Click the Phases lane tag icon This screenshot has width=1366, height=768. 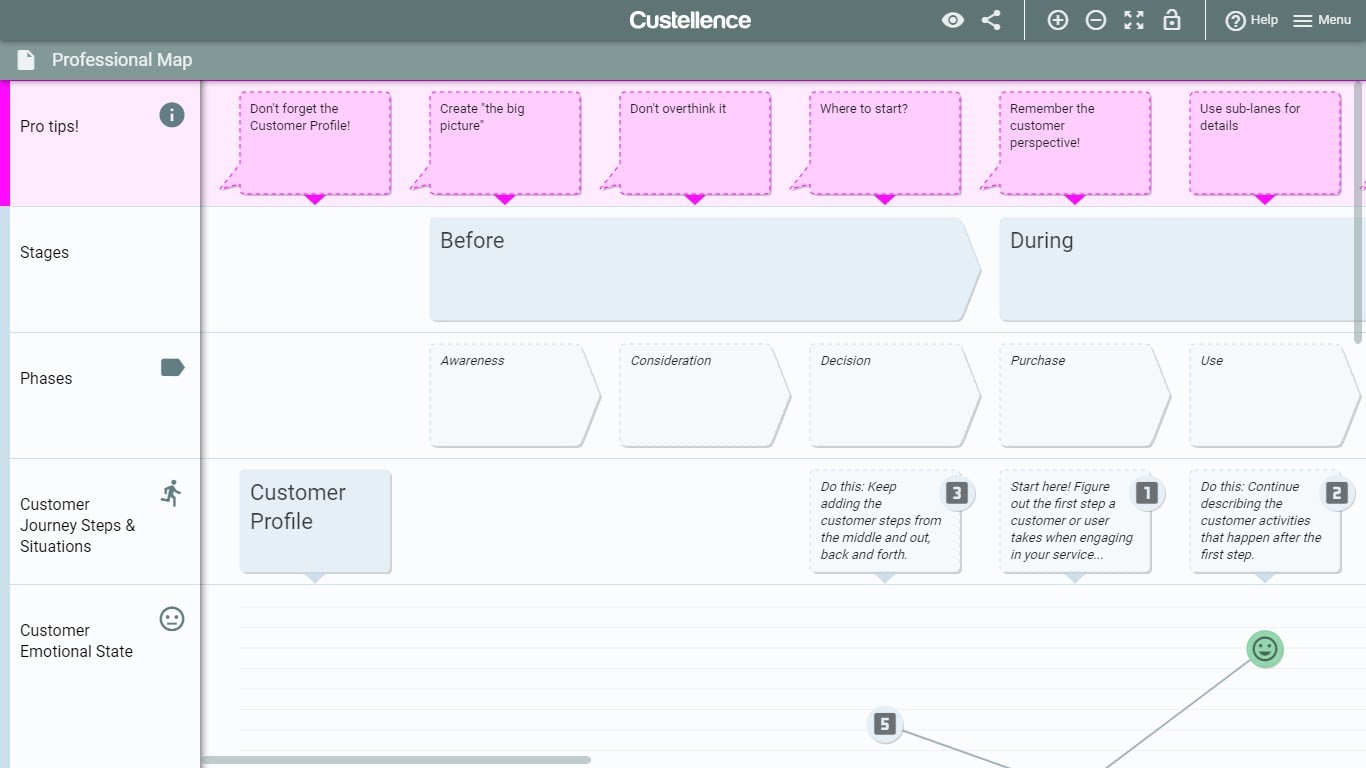point(172,367)
